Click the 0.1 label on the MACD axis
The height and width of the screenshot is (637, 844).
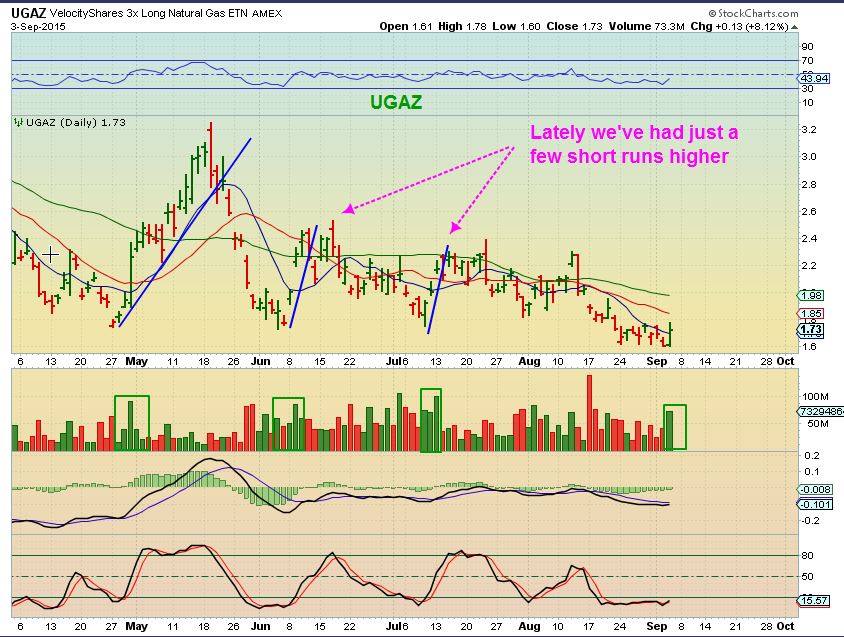(812, 472)
